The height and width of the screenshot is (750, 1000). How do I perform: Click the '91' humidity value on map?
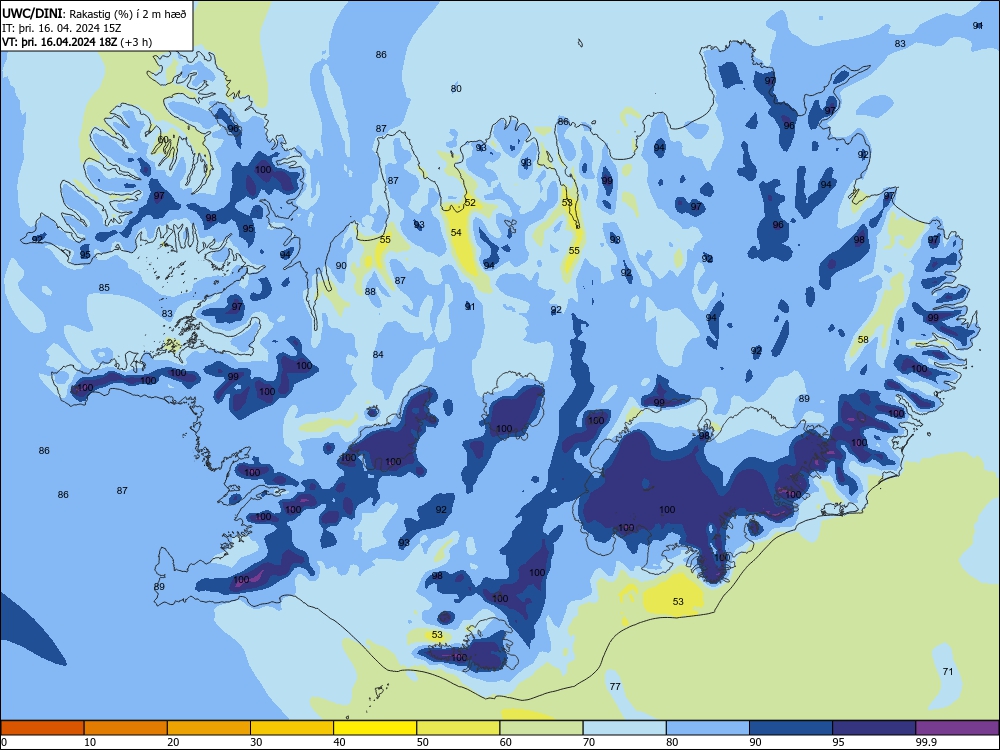(470, 307)
